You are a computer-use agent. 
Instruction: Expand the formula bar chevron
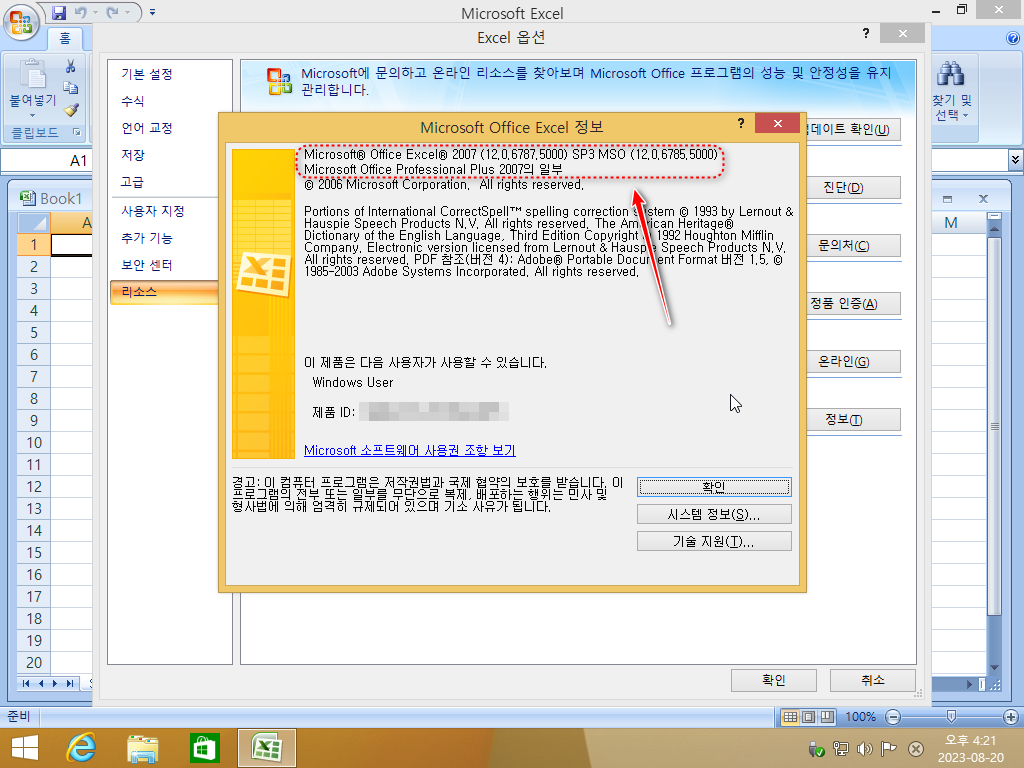(x=1015, y=159)
